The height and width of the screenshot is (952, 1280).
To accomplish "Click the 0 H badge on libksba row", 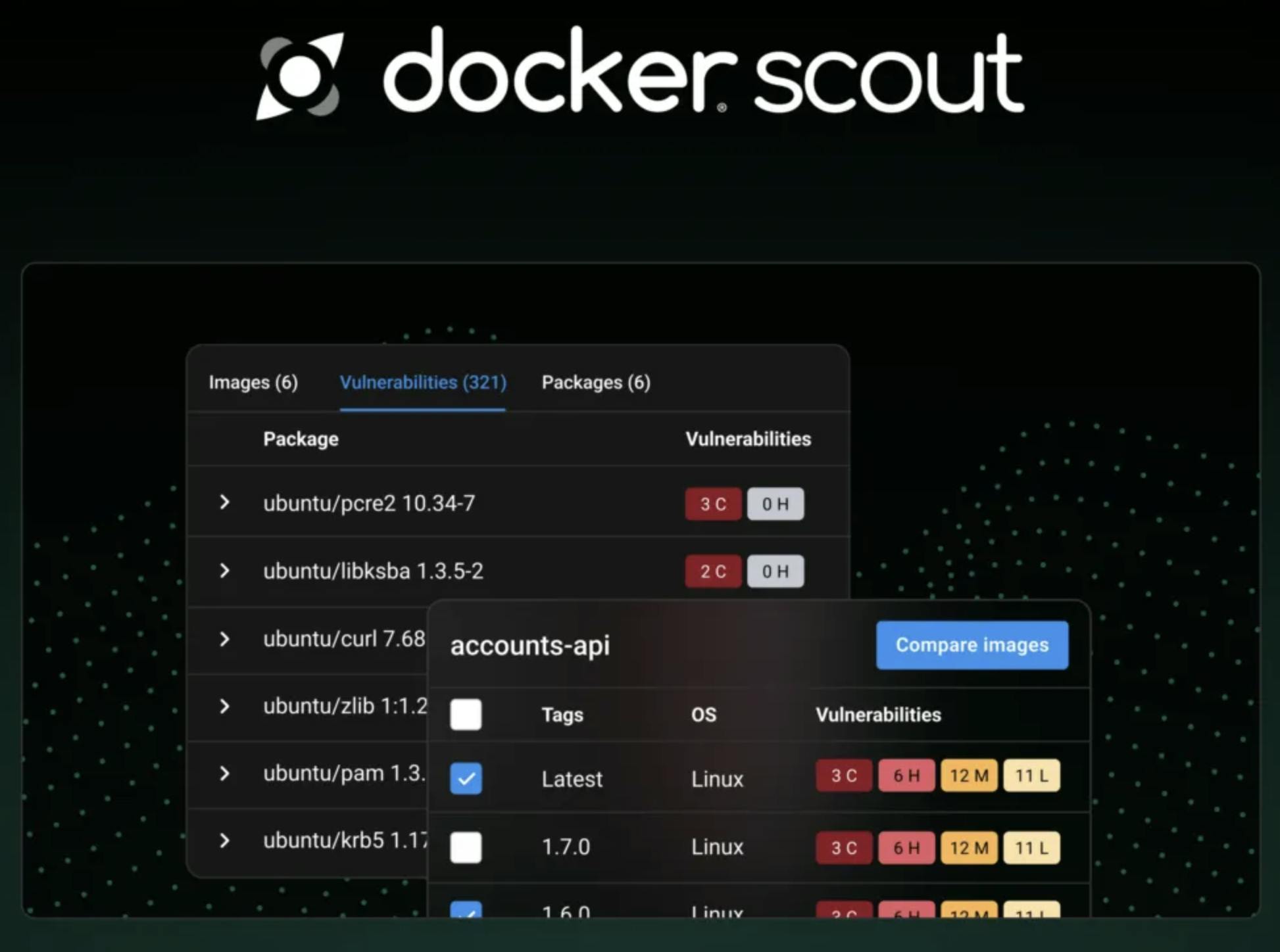I will [775, 571].
